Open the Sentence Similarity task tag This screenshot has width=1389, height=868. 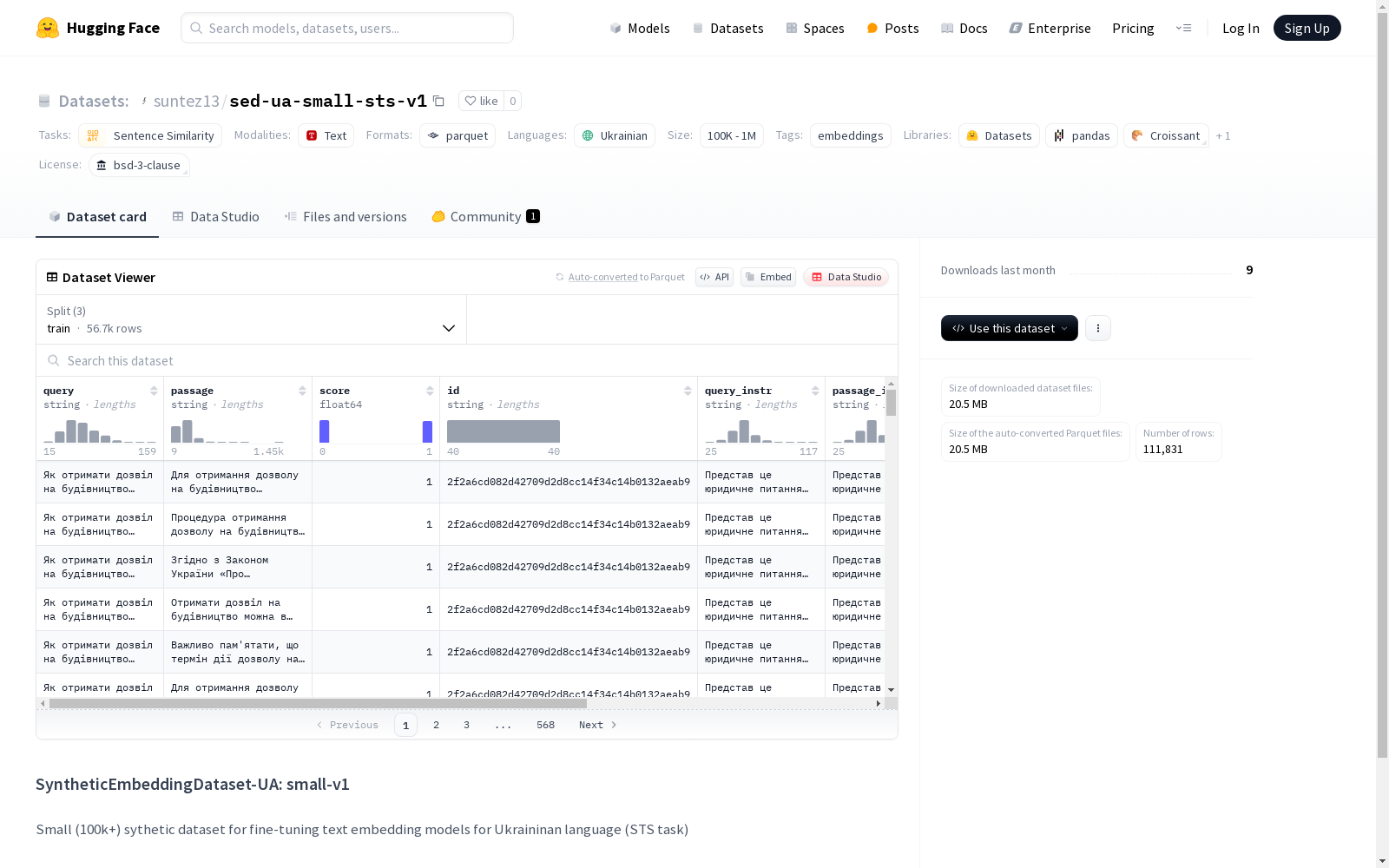point(150,135)
